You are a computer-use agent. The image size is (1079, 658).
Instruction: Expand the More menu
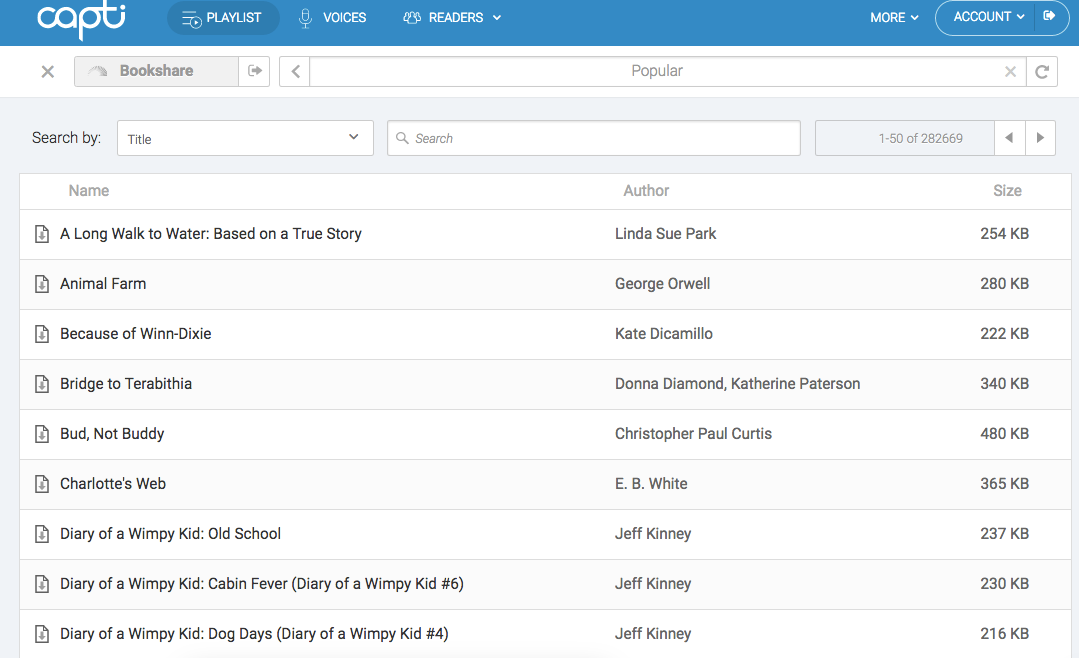[x=894, y=18]
